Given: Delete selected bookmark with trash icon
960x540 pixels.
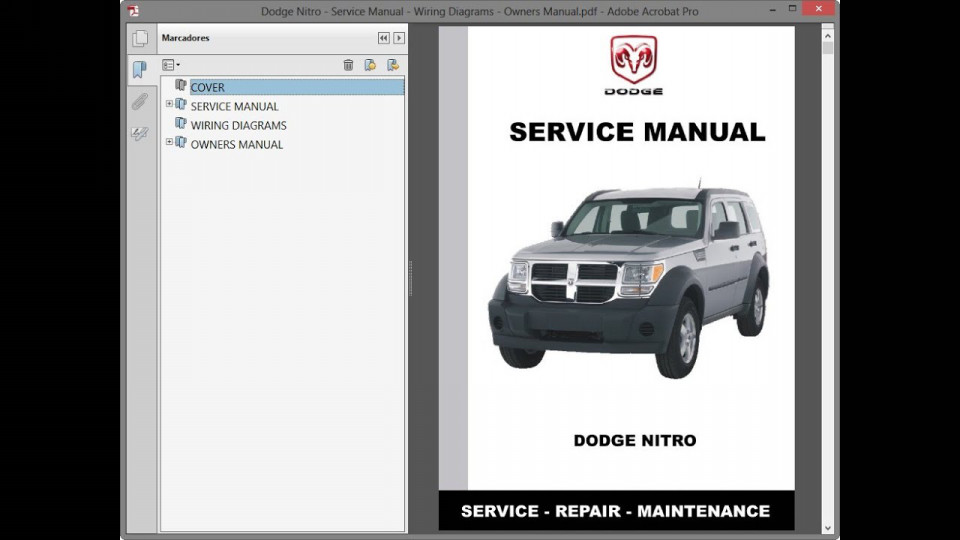Looking at the screenshot, I should [348, 65].
